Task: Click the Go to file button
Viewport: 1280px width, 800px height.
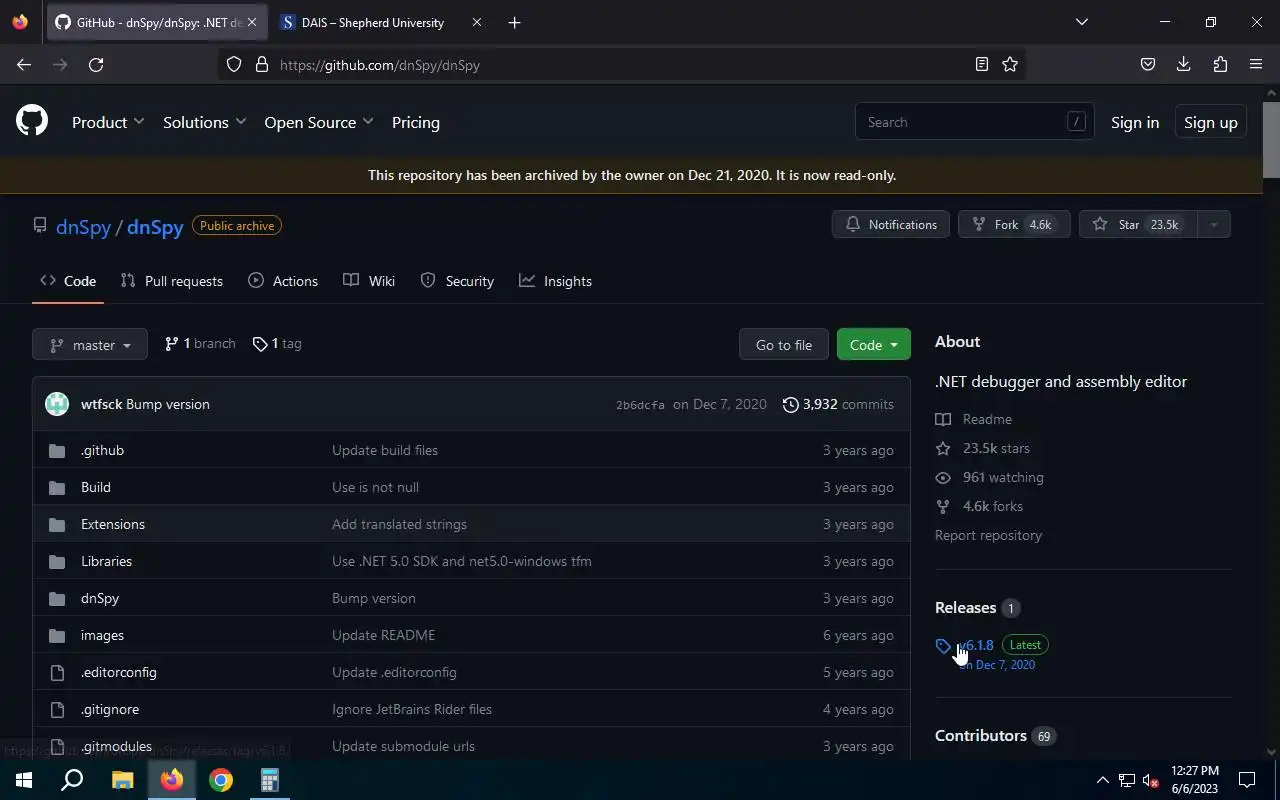Action: (x=784, y=344)
